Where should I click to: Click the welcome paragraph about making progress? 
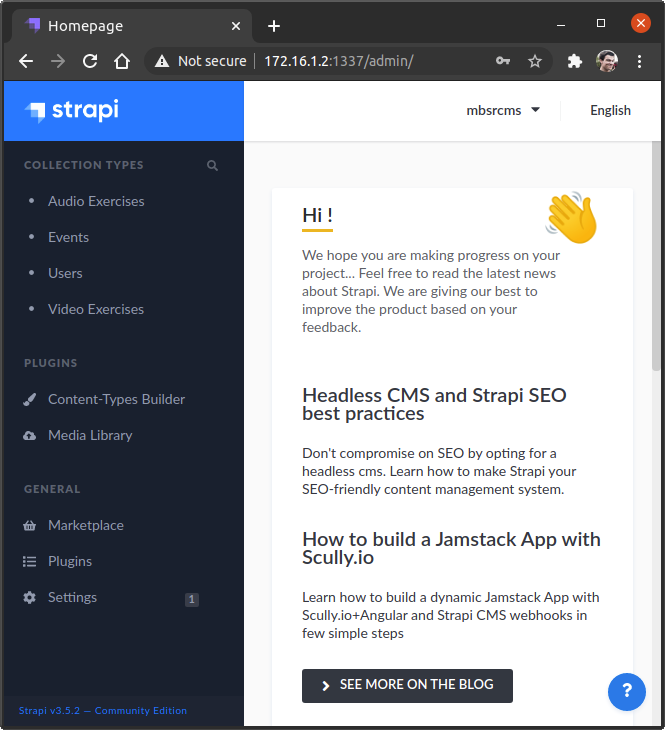click(431, 291)
